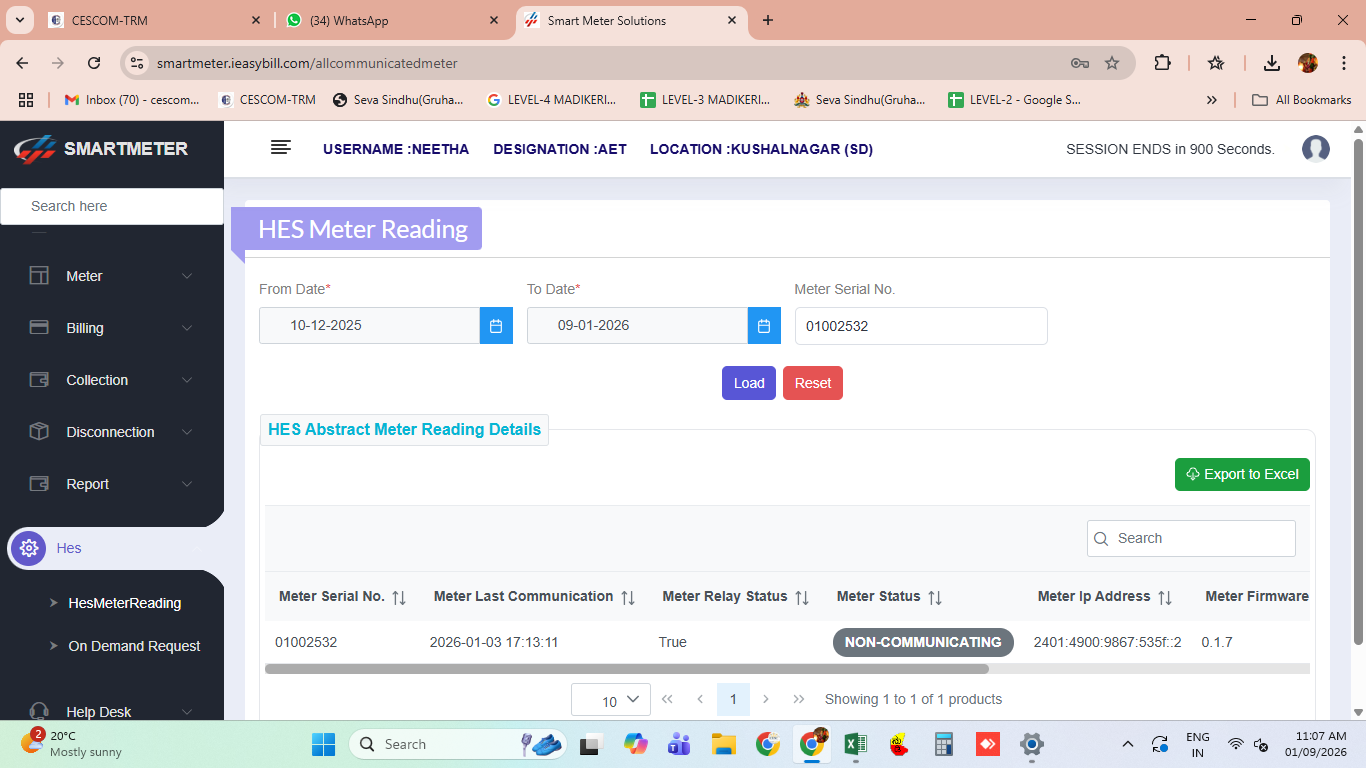Go to previous page of results
Image resolution: width=1366 pixels, height=768 pixels.
[x=700, y=699]
